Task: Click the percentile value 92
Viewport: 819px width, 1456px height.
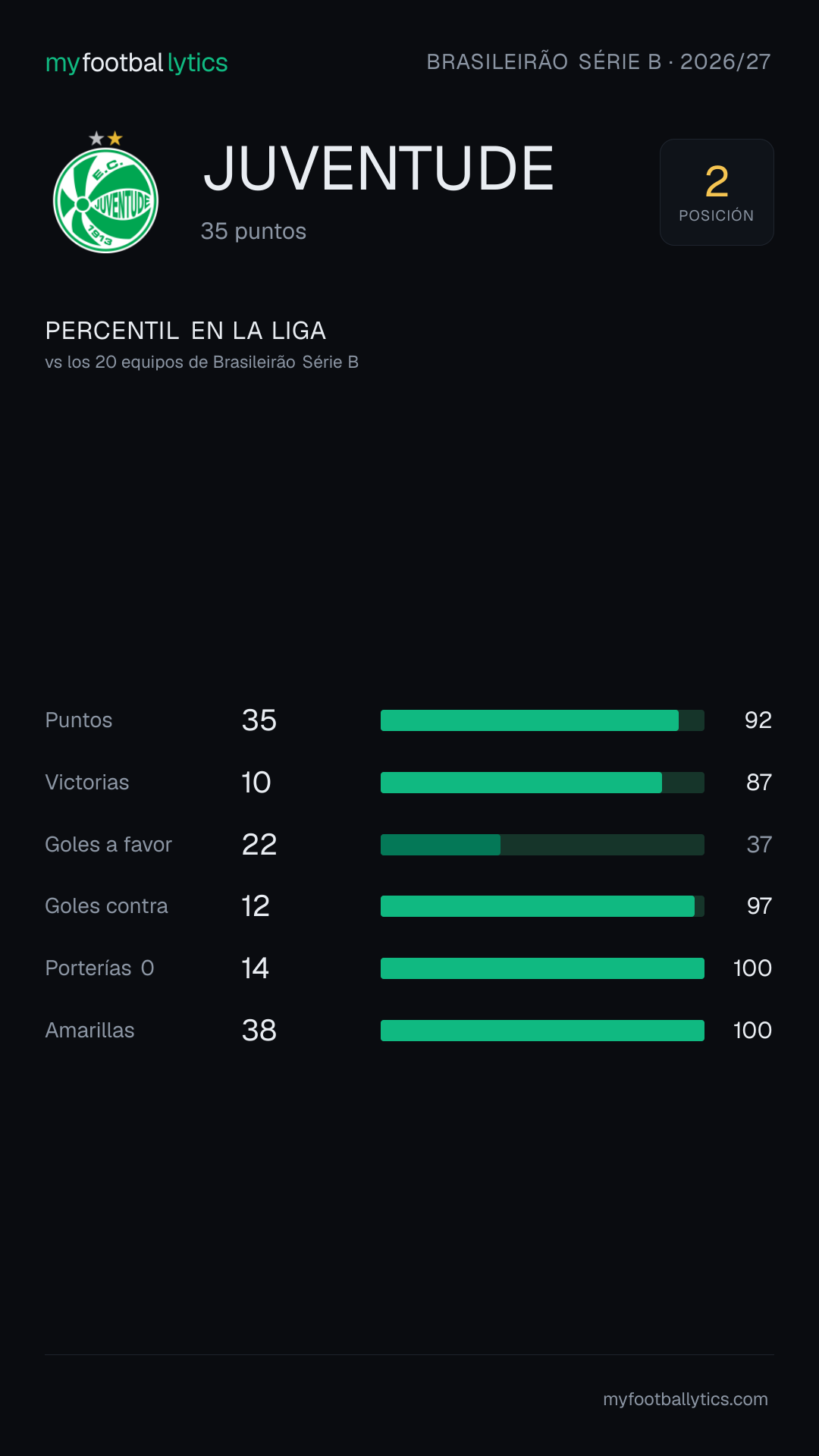Action: [758, 720]
